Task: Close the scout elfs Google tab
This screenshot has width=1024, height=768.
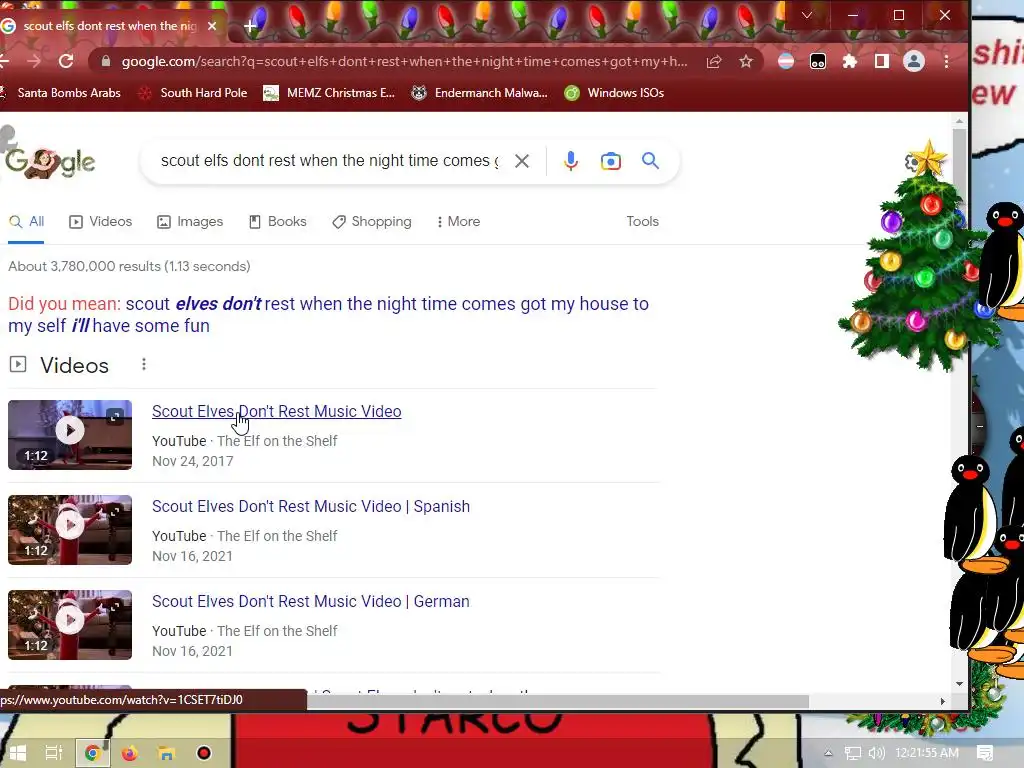Action: (x=212, y=26)
